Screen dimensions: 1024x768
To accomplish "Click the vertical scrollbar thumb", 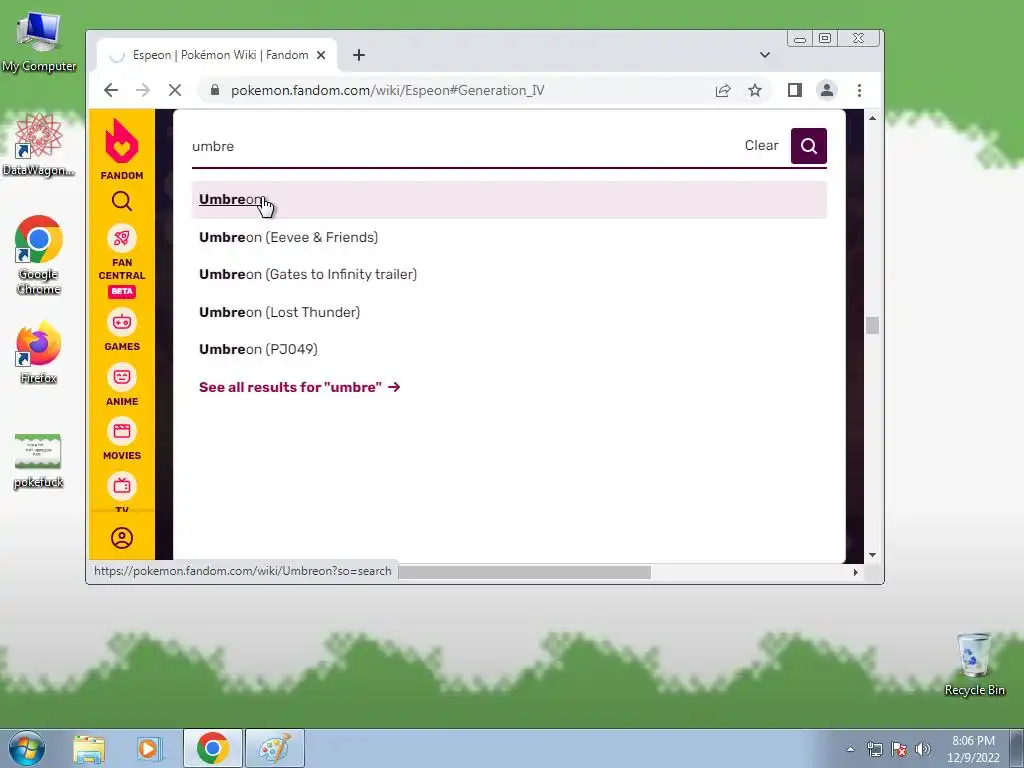I will (872, 325).
